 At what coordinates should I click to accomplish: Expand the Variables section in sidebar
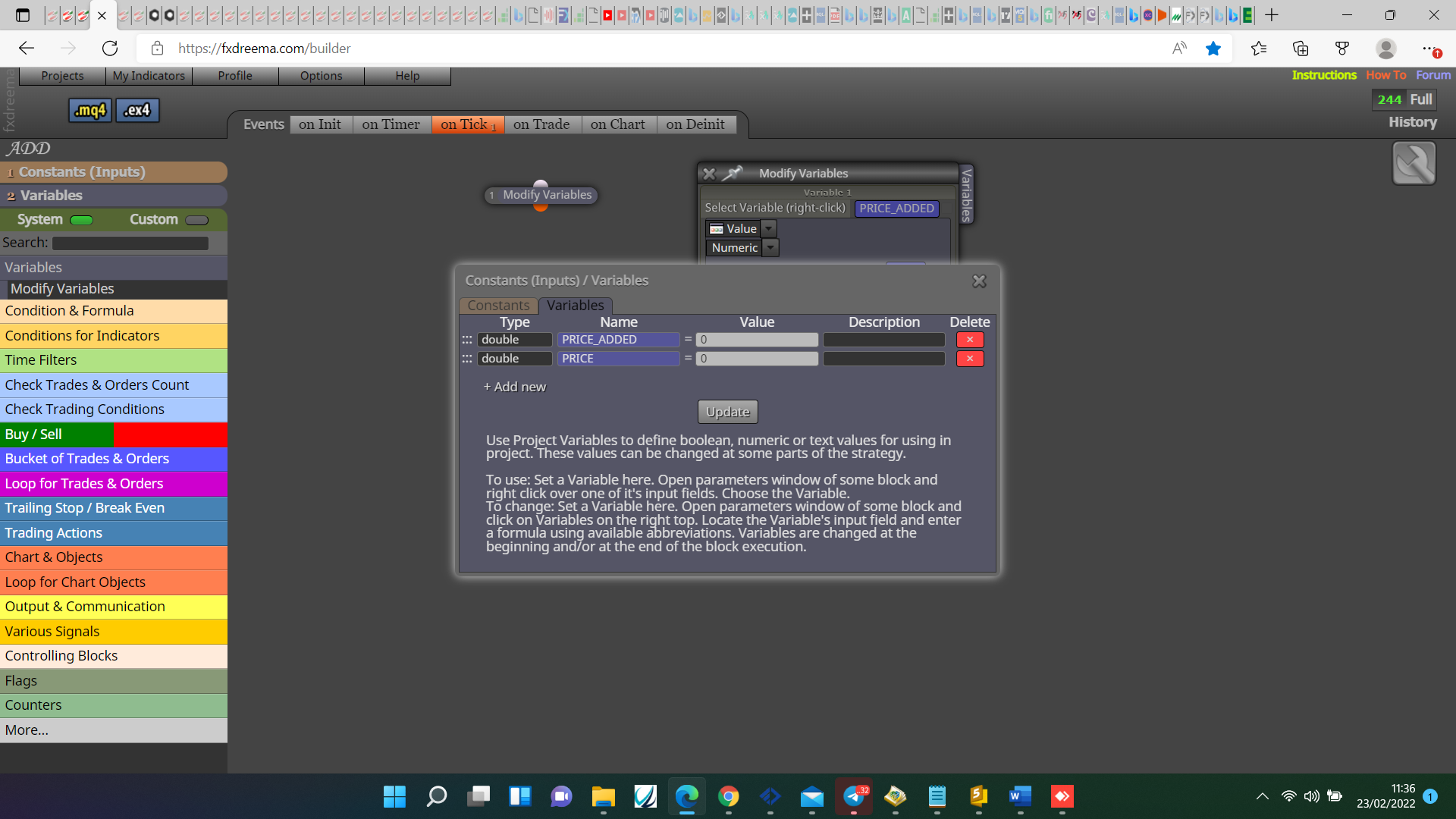[114, 196]
